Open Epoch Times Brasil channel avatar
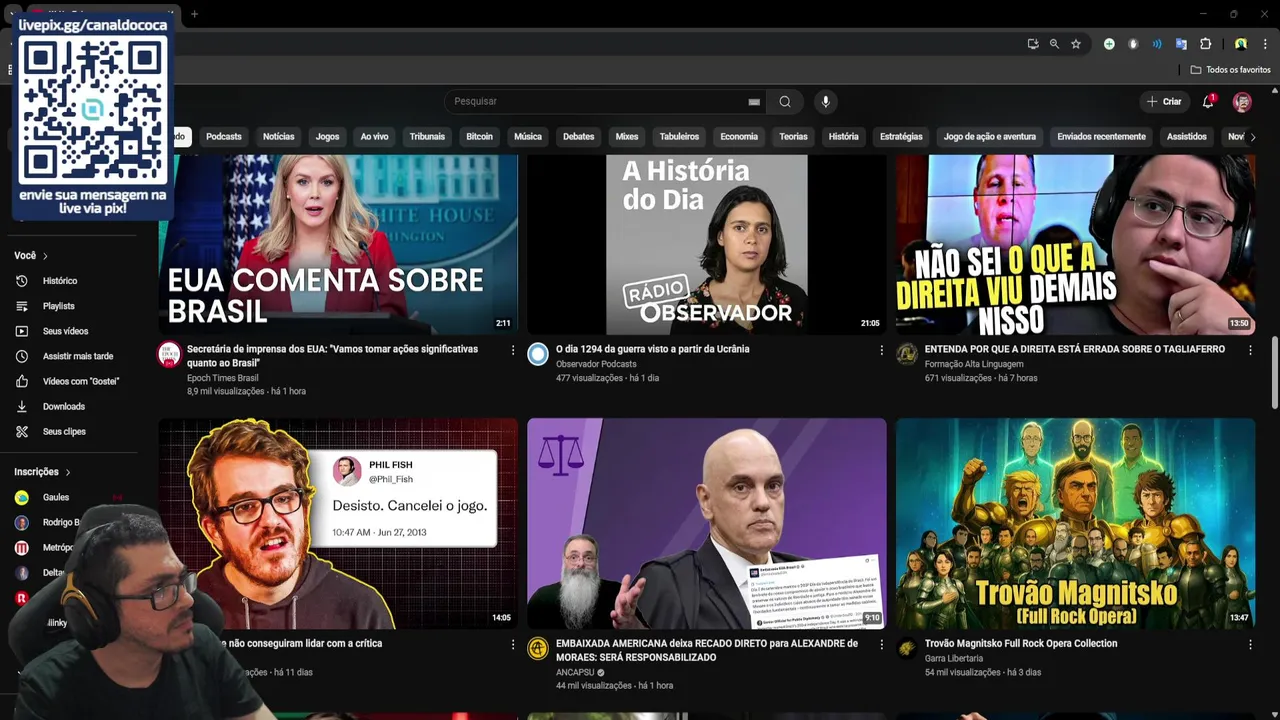 169,354
